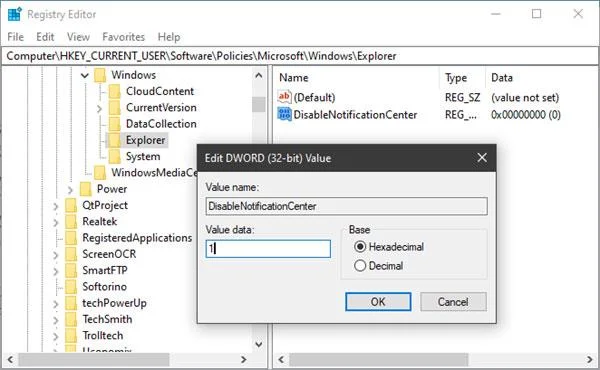Expand the Power tree node
The height and width of the screenshot is (370, 600).
click(70, 190)
